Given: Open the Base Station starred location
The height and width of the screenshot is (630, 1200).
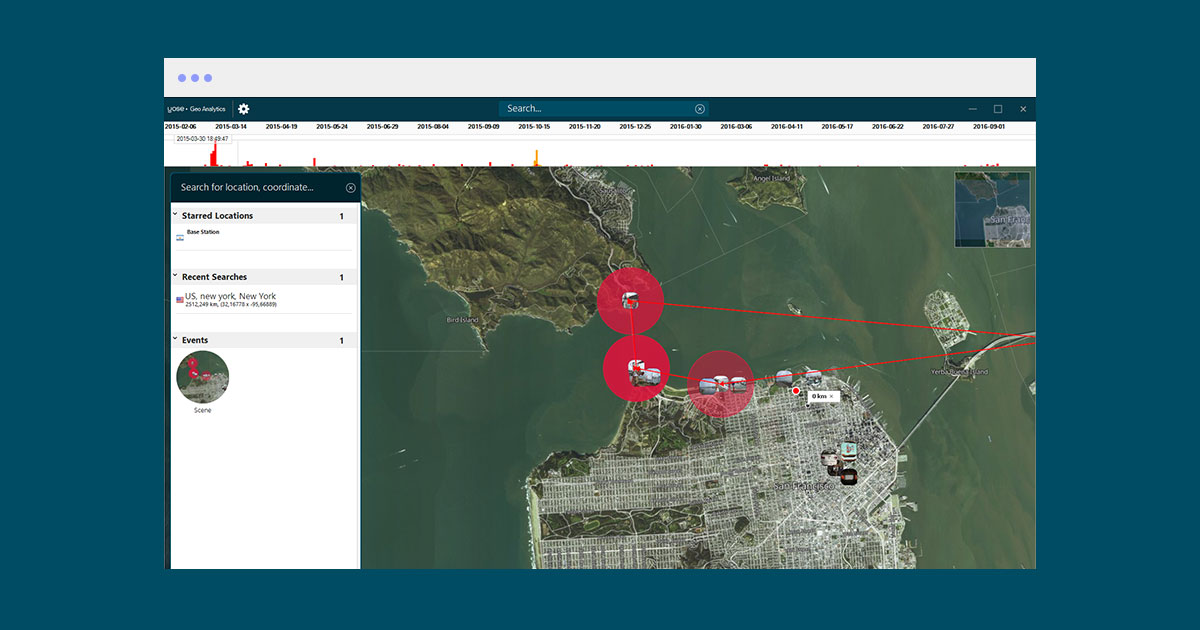Looking at the screenshot, I should [203, 233].
